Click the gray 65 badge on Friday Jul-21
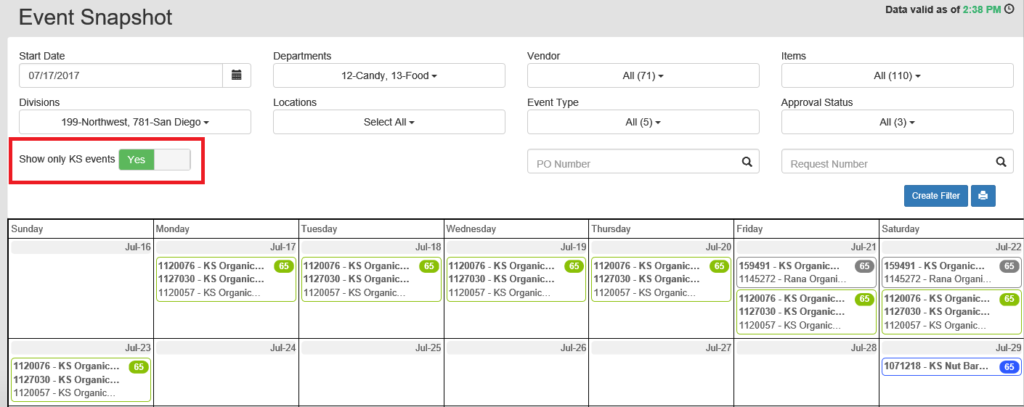The image size is (1024, 407). pyautogui.click(x=864, y=267)
